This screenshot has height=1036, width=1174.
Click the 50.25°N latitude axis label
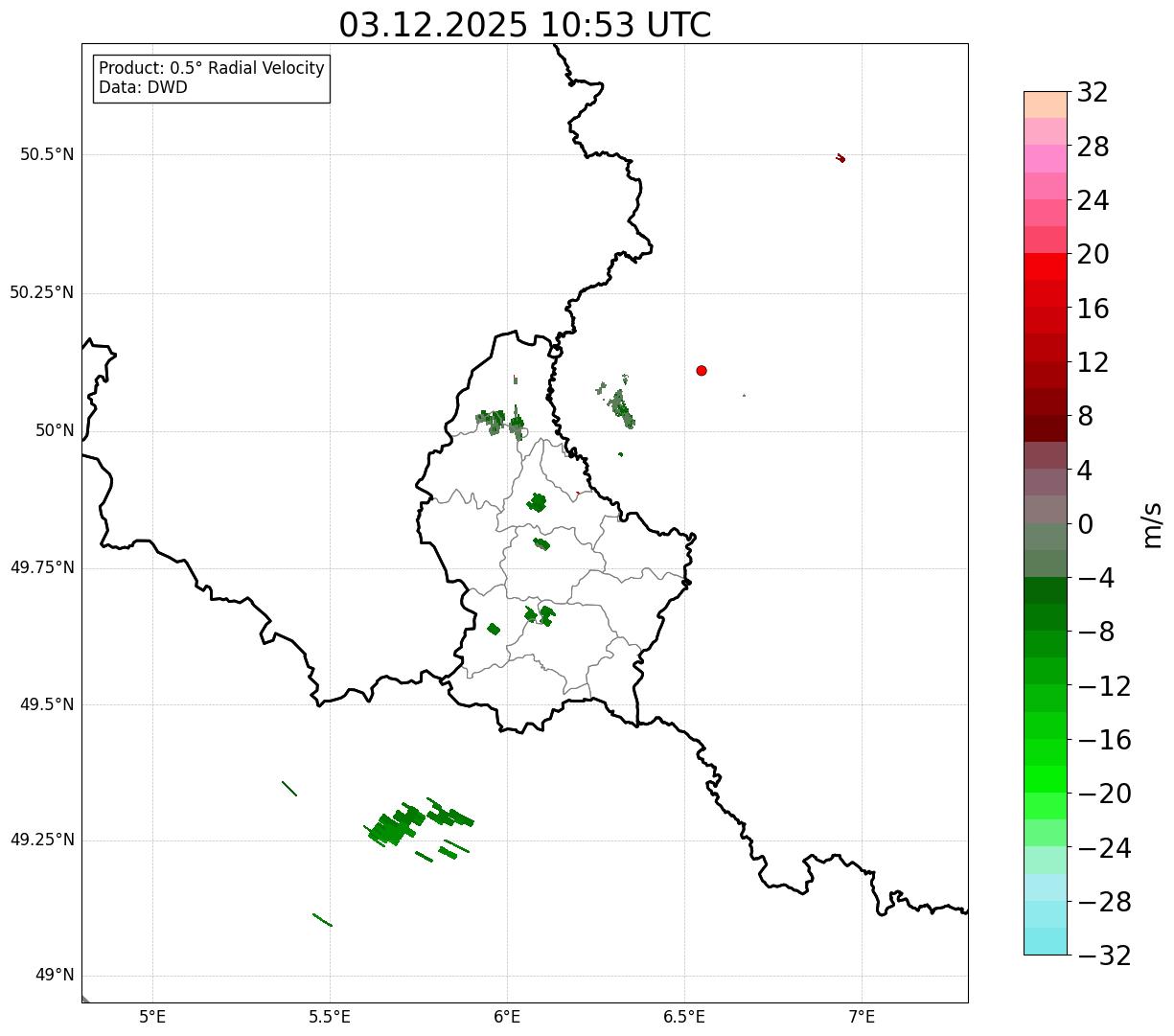coord(41,292)
